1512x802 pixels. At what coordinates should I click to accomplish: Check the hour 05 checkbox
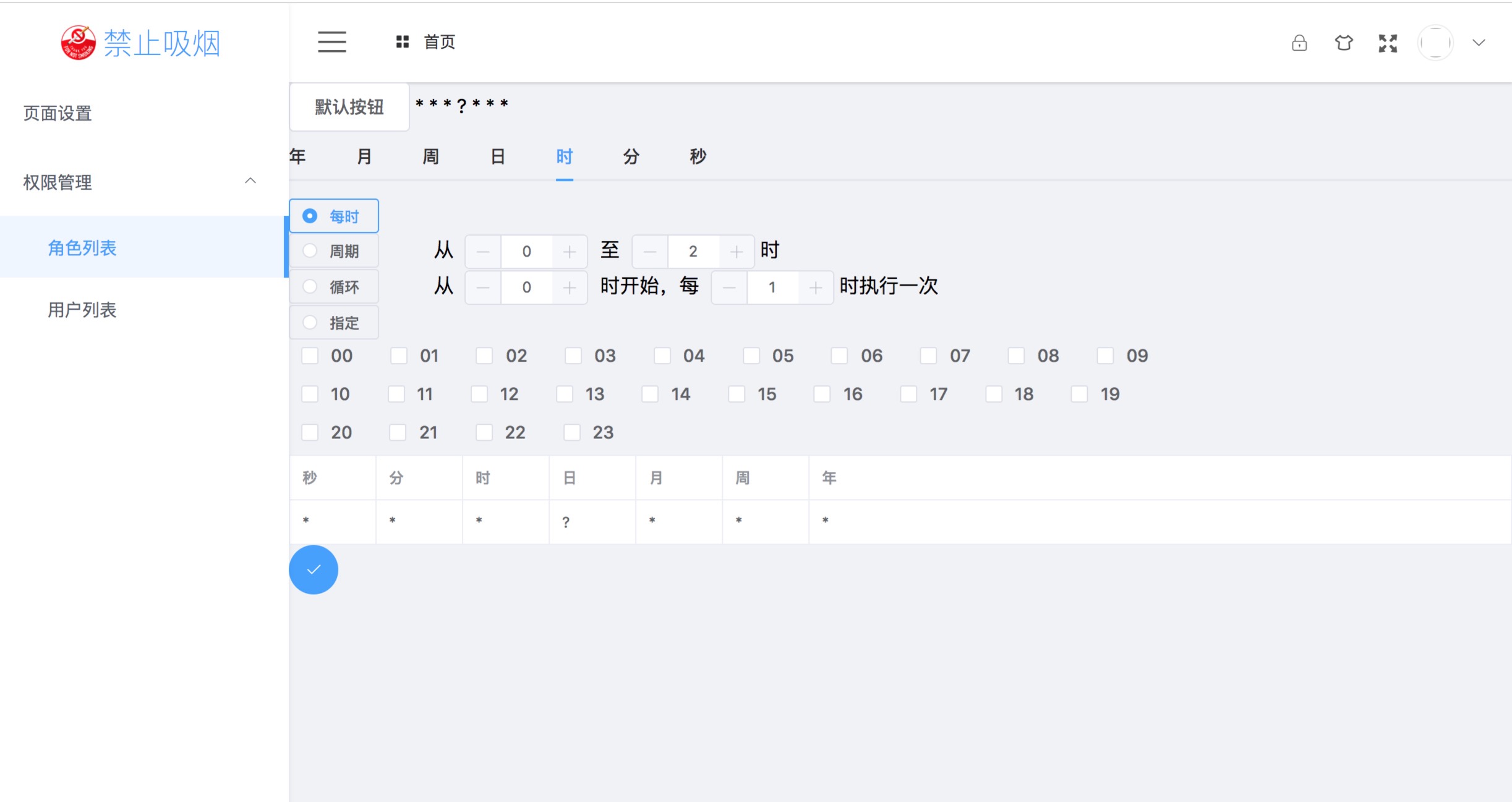751,356
